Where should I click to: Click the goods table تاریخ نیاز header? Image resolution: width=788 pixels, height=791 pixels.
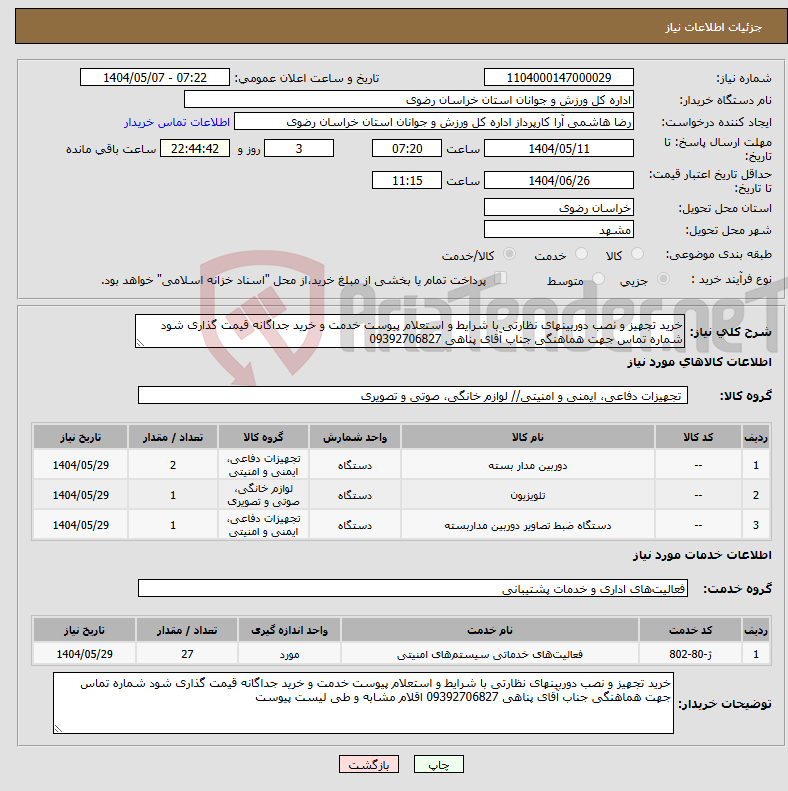point(81,437)
